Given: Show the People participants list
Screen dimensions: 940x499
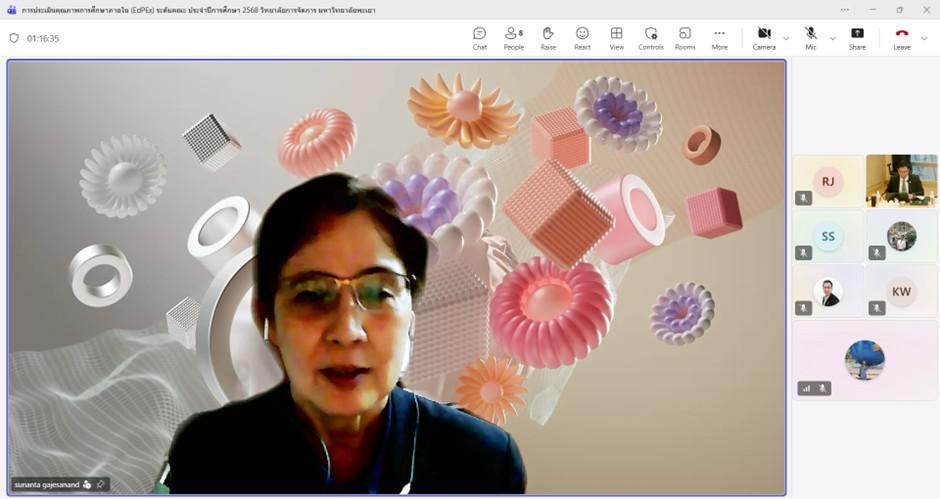Looking at the screenshot, I should click(x=514, y=38).
